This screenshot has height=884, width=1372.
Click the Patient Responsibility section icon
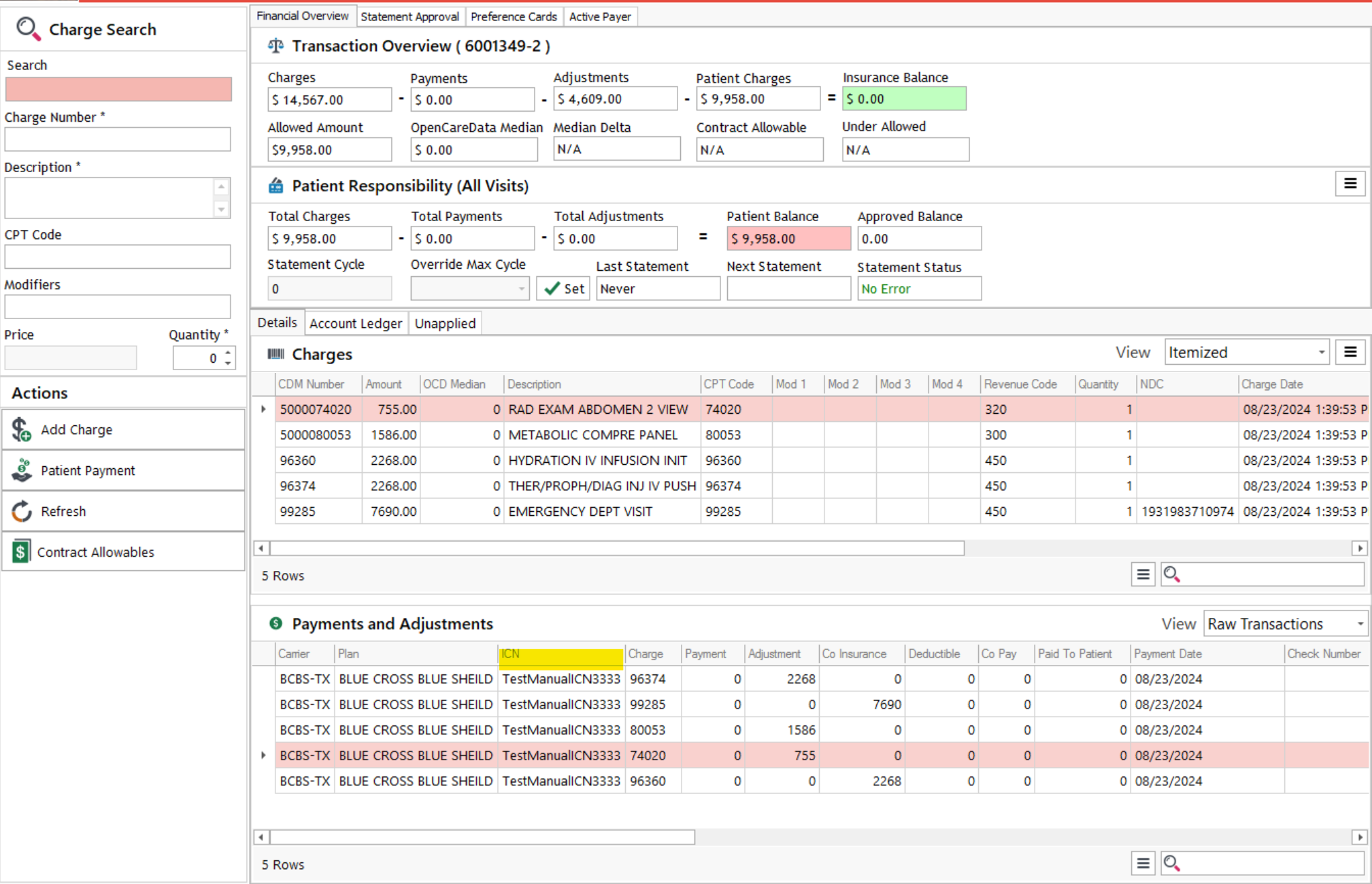coord(275,186)
